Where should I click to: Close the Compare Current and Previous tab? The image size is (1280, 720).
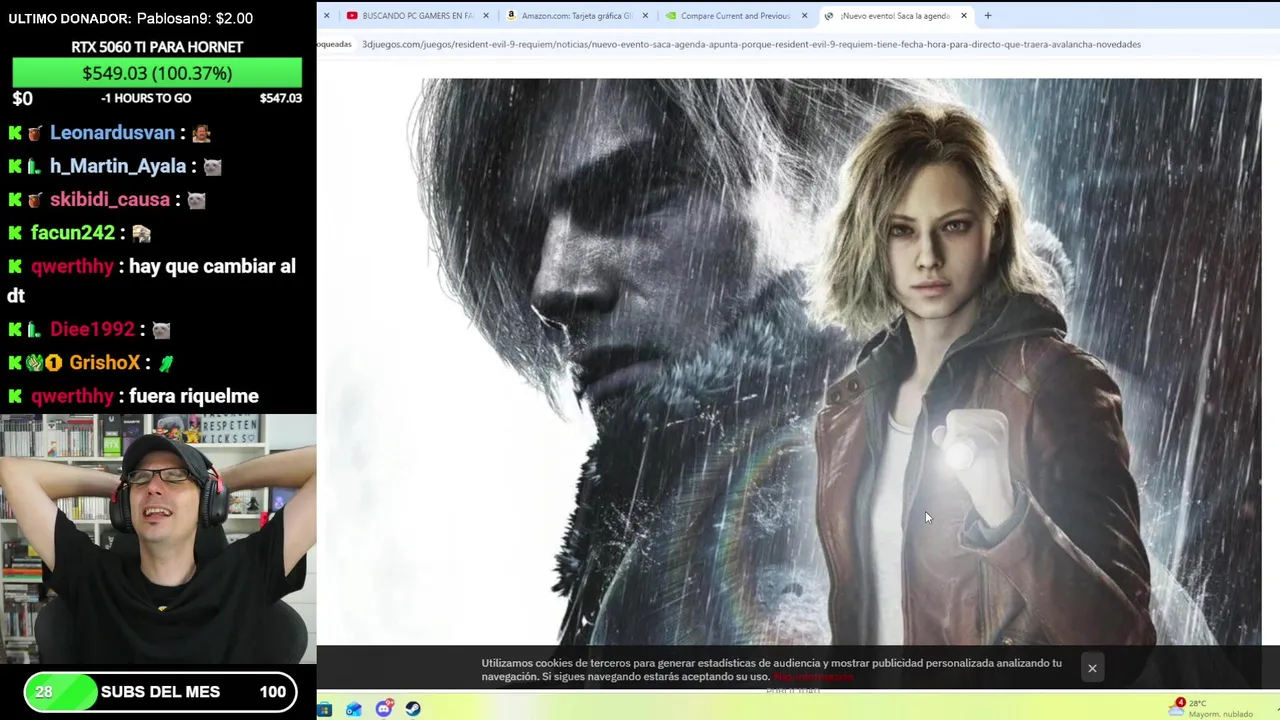click(x=804, y=16)
